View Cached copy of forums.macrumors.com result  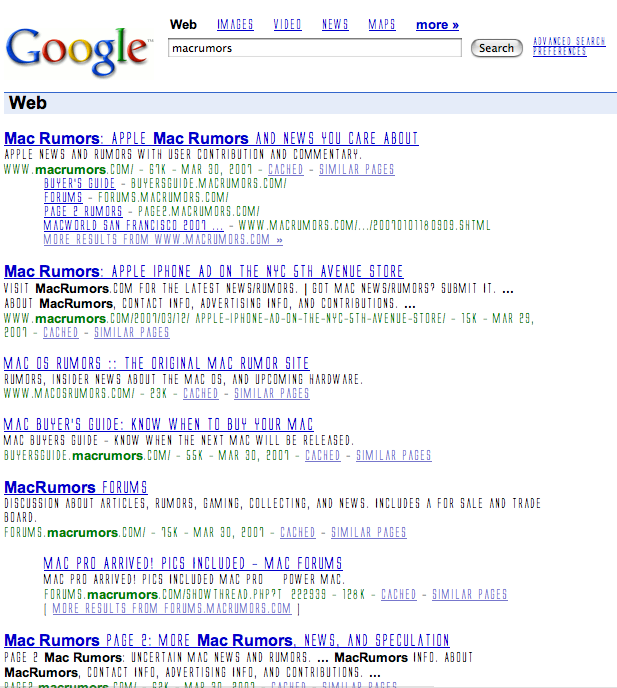point(298,533)
